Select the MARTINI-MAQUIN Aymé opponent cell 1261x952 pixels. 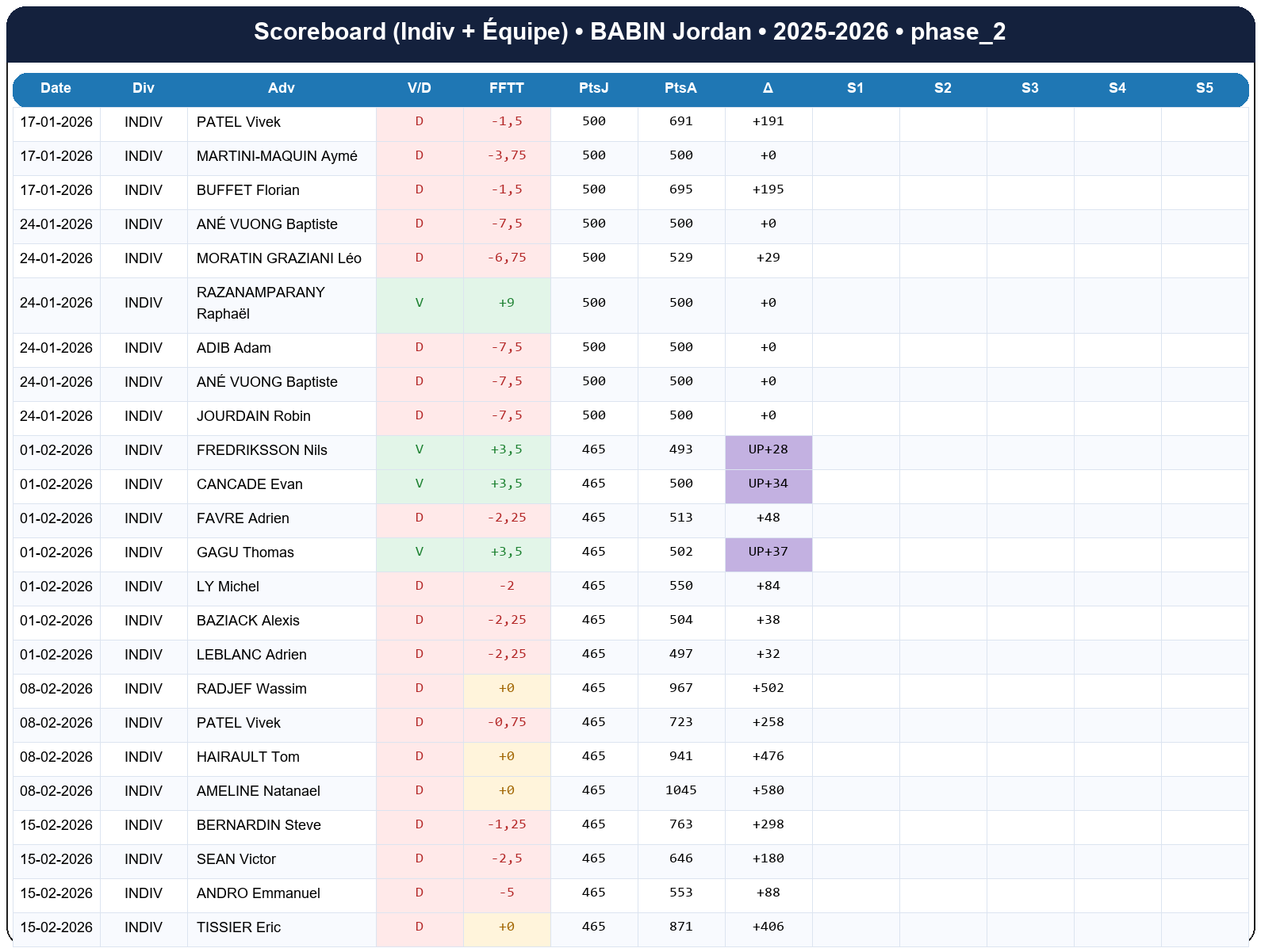pos(277,156)
